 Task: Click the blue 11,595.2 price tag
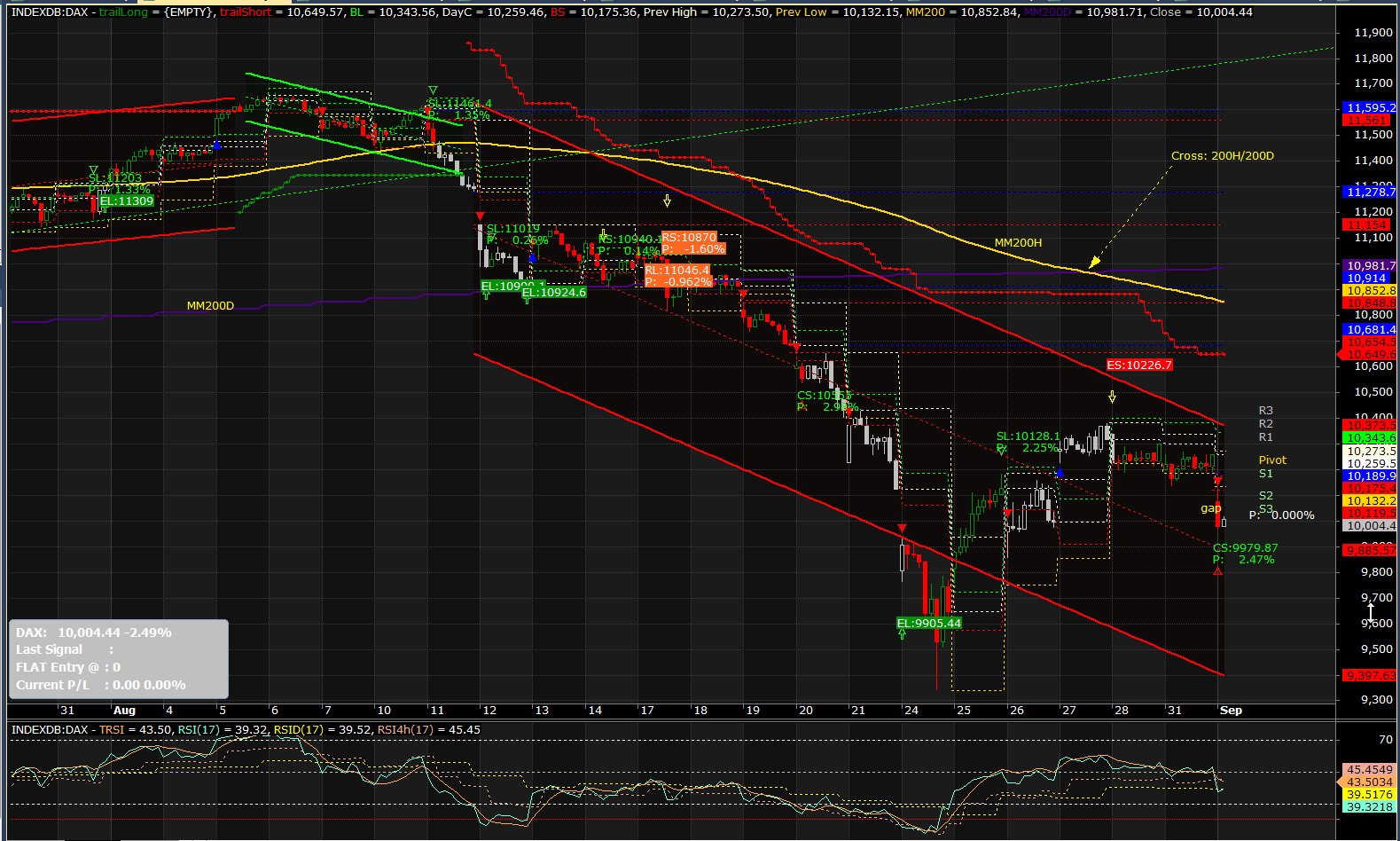point(1369,108)
